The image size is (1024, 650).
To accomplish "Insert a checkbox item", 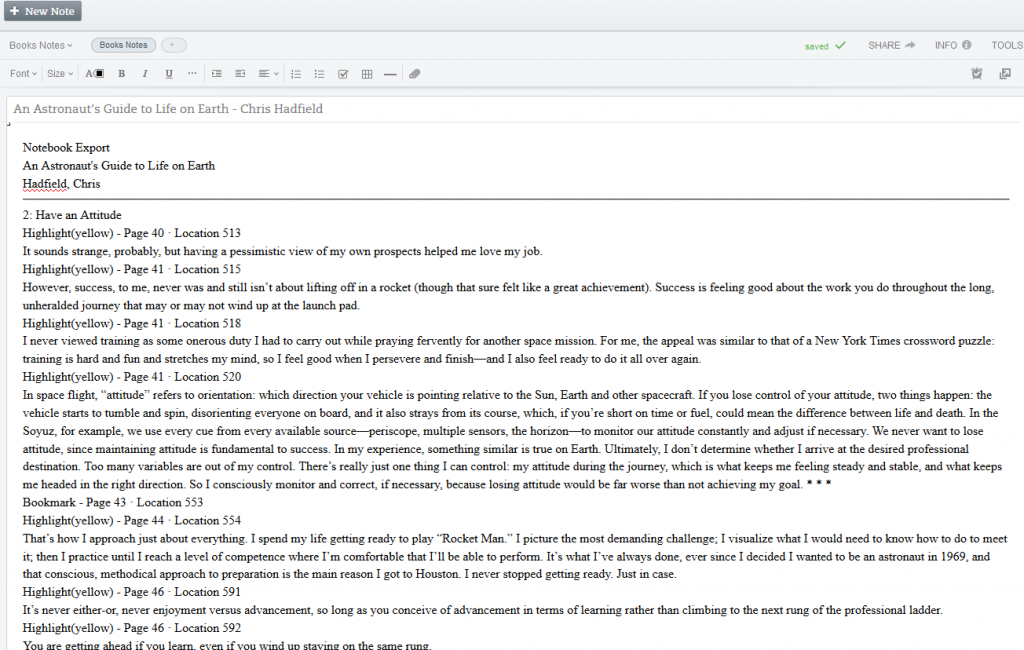I will [x=343, y=74].
